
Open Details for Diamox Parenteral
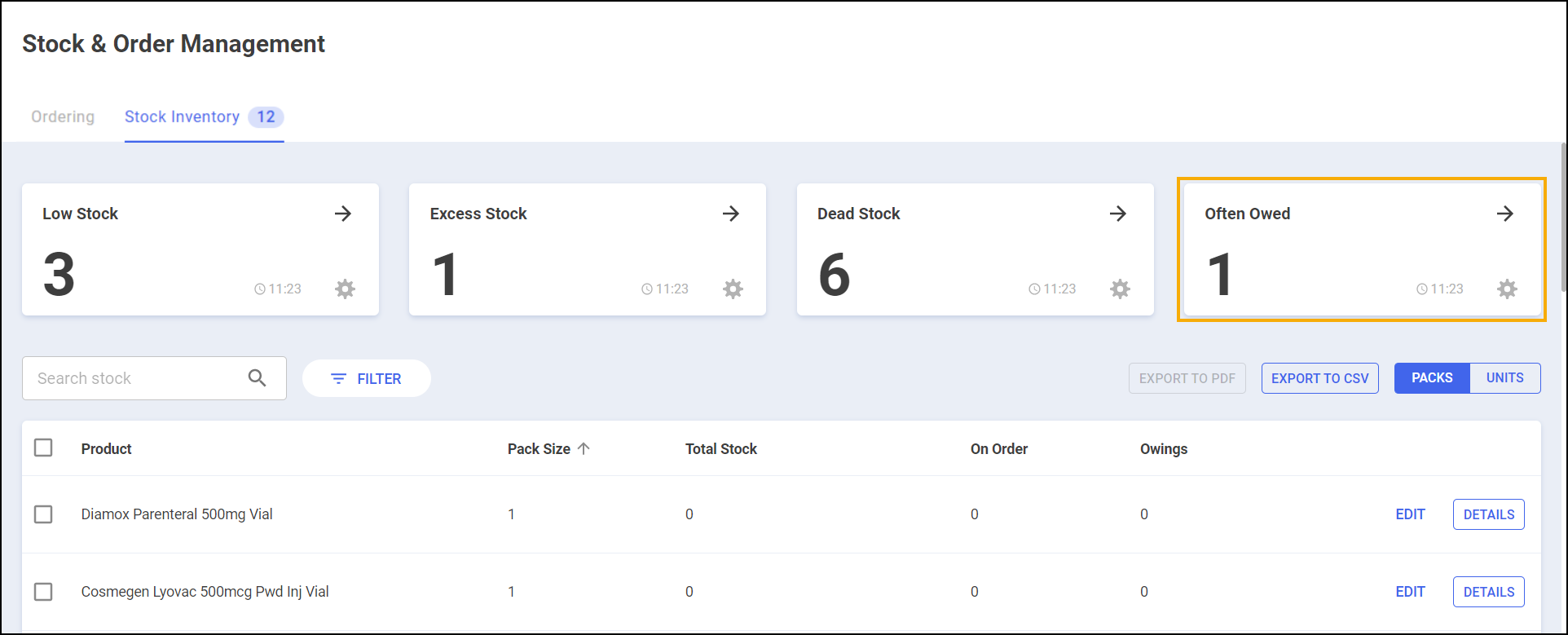point(1488,514)
